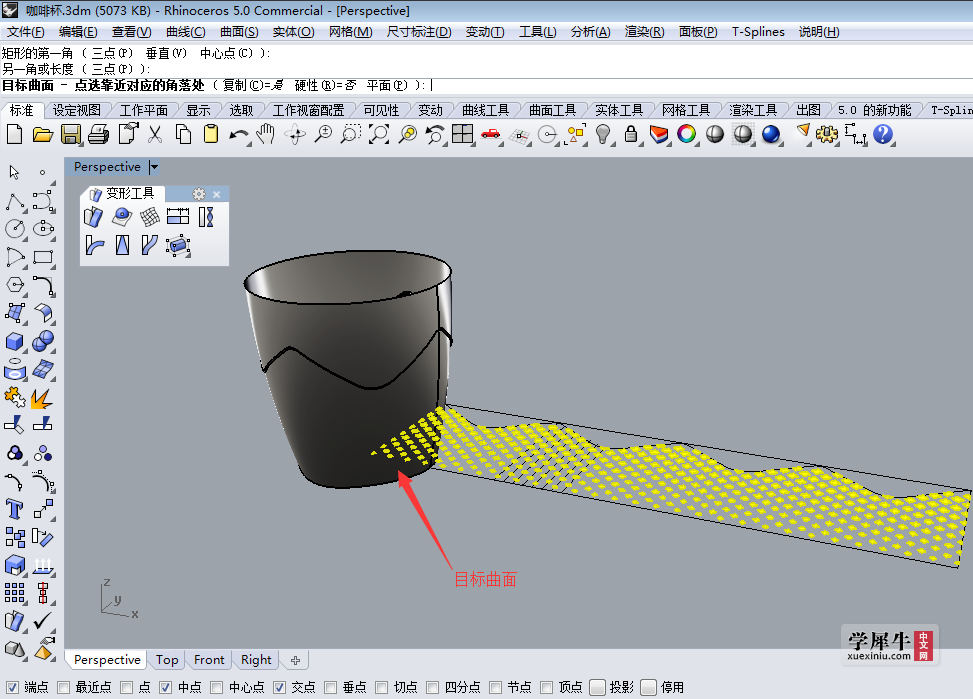Click the 复制(C) command option
Screen dimensions: 973x699
point(253,86)
